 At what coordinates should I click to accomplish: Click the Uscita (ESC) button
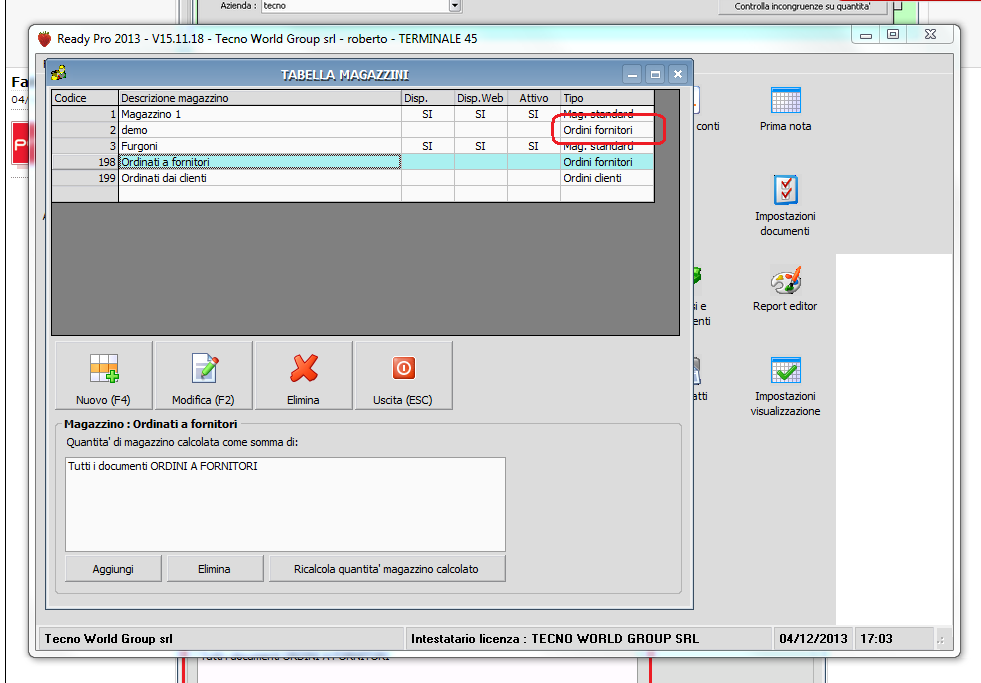click(403, 375)
